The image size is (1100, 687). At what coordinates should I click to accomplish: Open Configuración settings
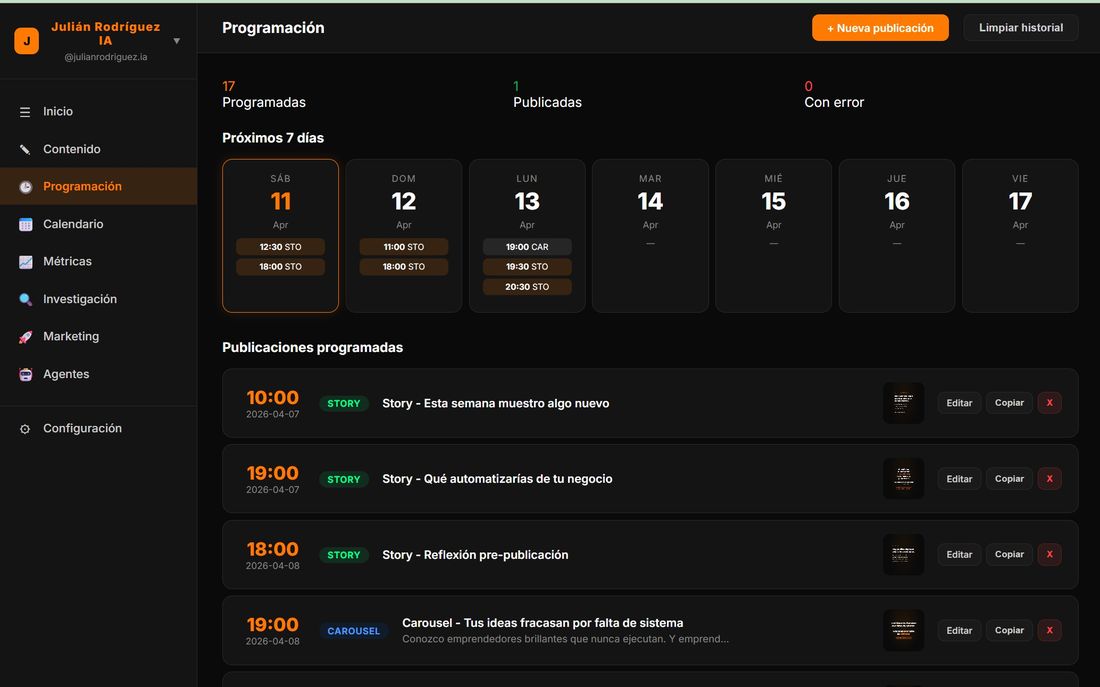click(98, 428)
